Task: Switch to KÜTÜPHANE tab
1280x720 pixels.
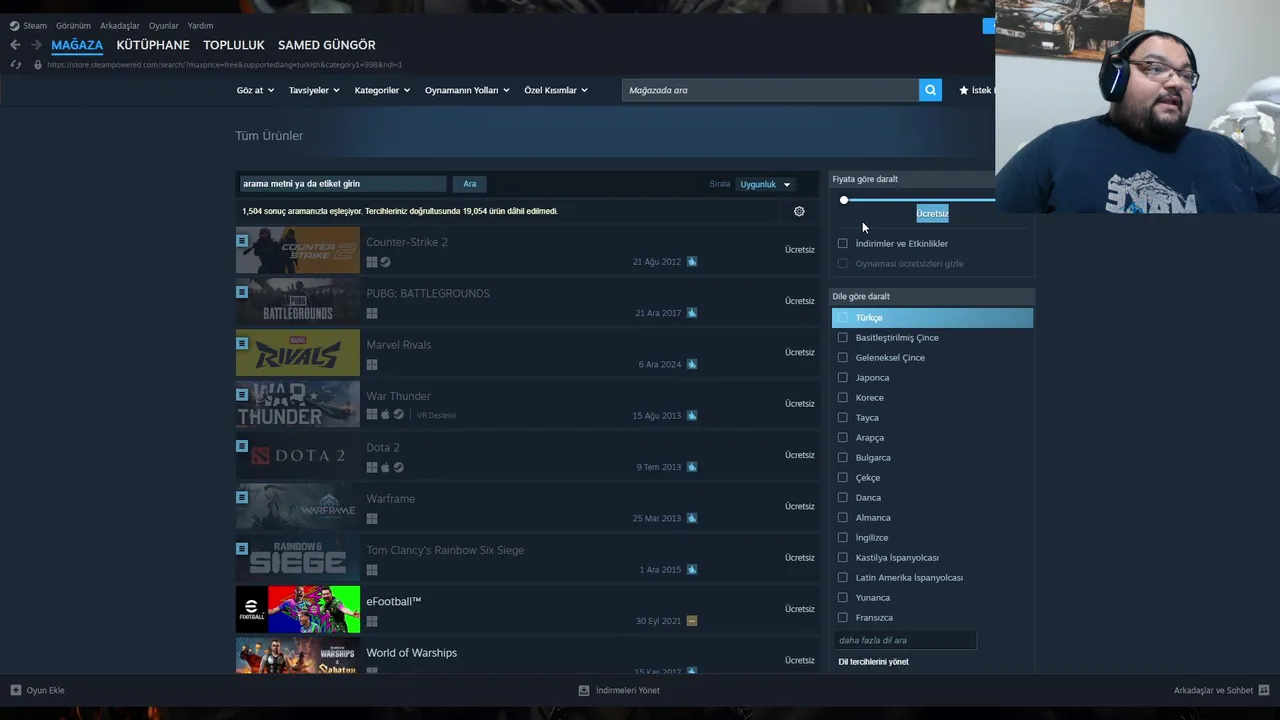Action: (x=153, y=45)
